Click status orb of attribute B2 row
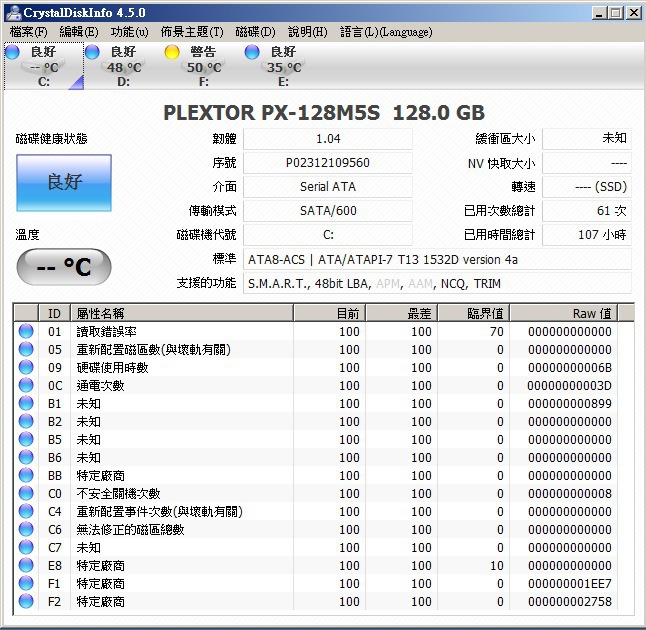The height and width of the screenshot is (630, 646). [26, 421]
